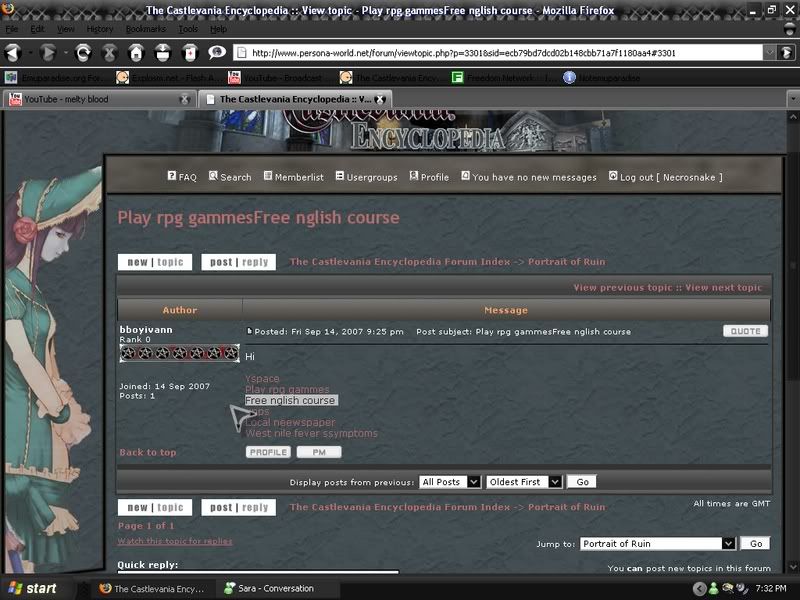This screenshot has height=600, width=800.
Task: Expand the address bar URL dropdown
Action: pyautogui.click(x=769, y=52)
